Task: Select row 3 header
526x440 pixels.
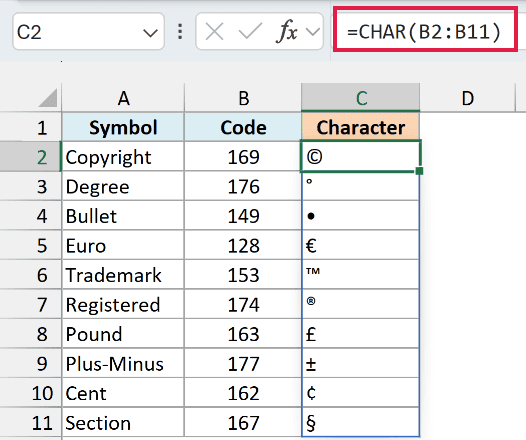Action: pyautogui.click(x=31, y=186)
